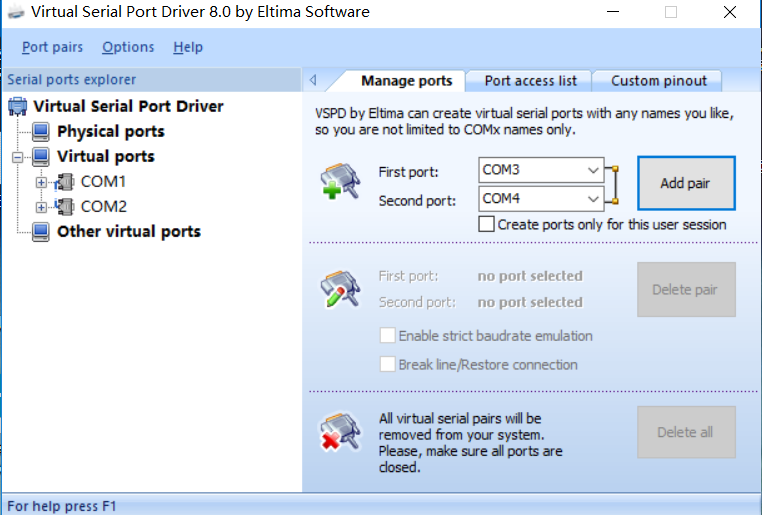Screen dimensions: 762x515
Task: Select the Other virtual ports label
Action: tap(129, 232)
